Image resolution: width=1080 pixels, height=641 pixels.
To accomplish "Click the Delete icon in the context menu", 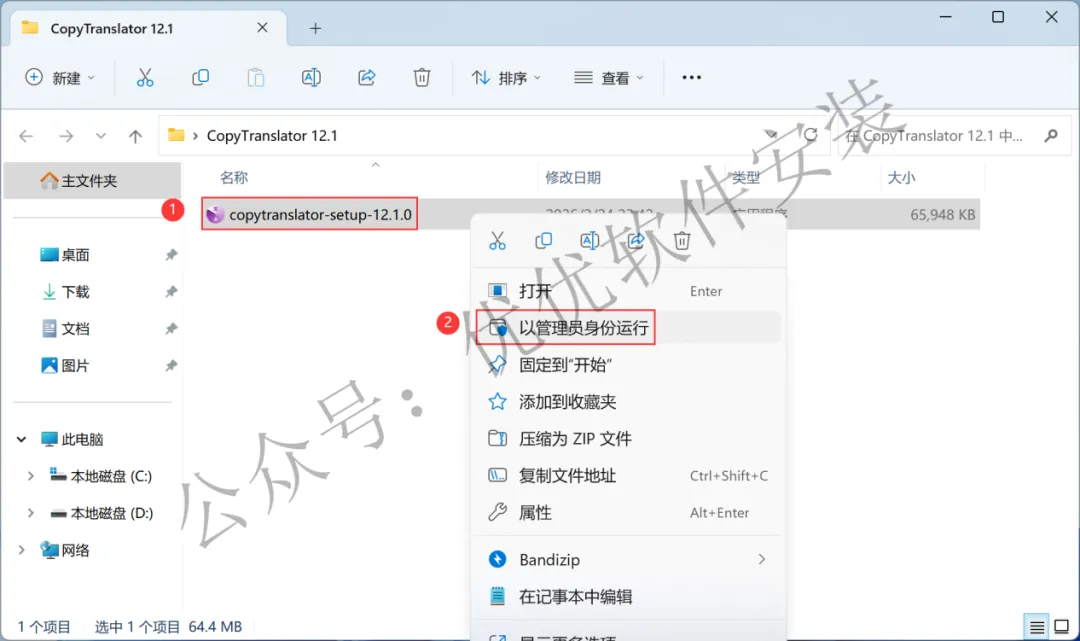I will (x=682, y=240).
